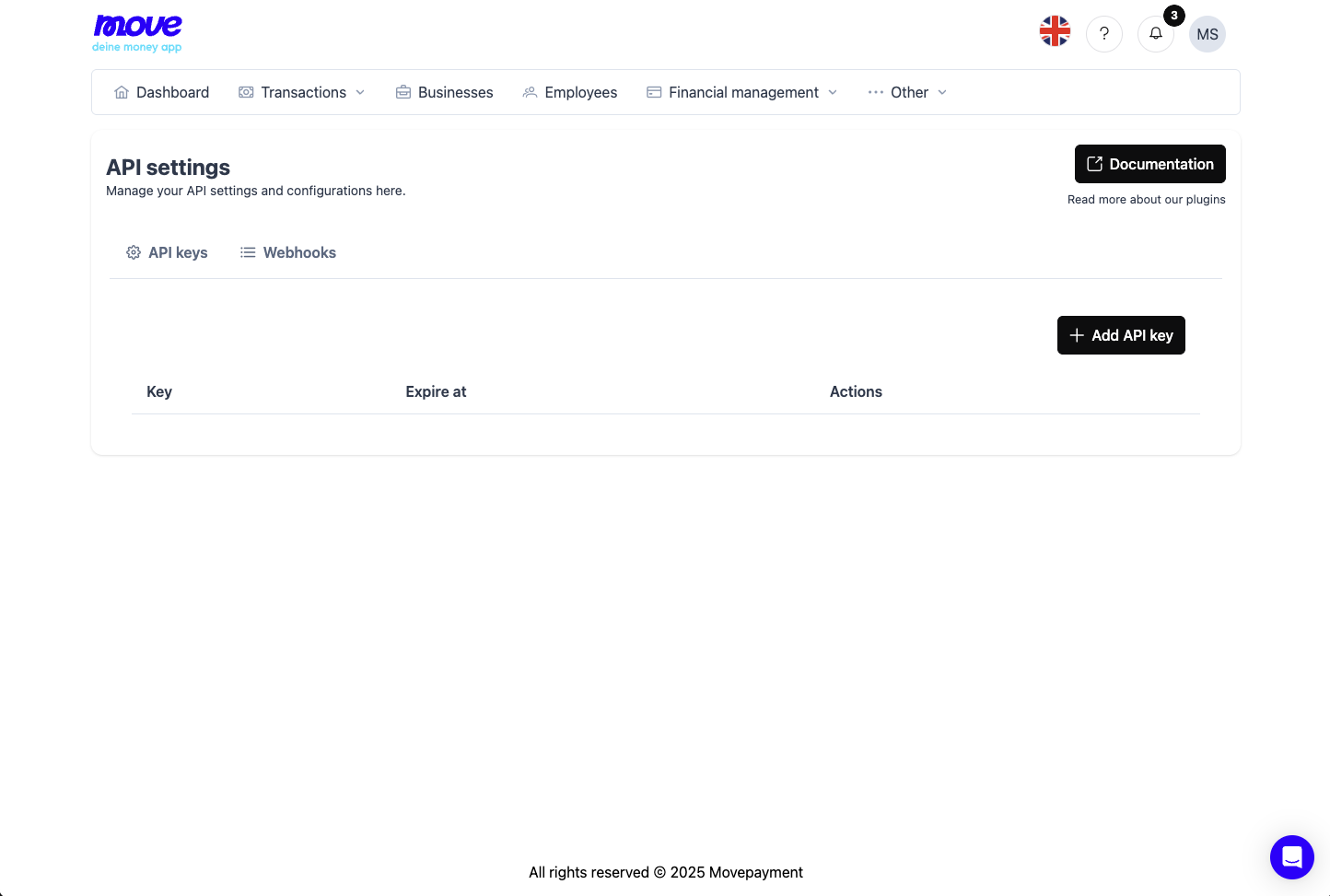1330x896 pixels.
Task: Click the API settings heading
Action: point(168,167)
